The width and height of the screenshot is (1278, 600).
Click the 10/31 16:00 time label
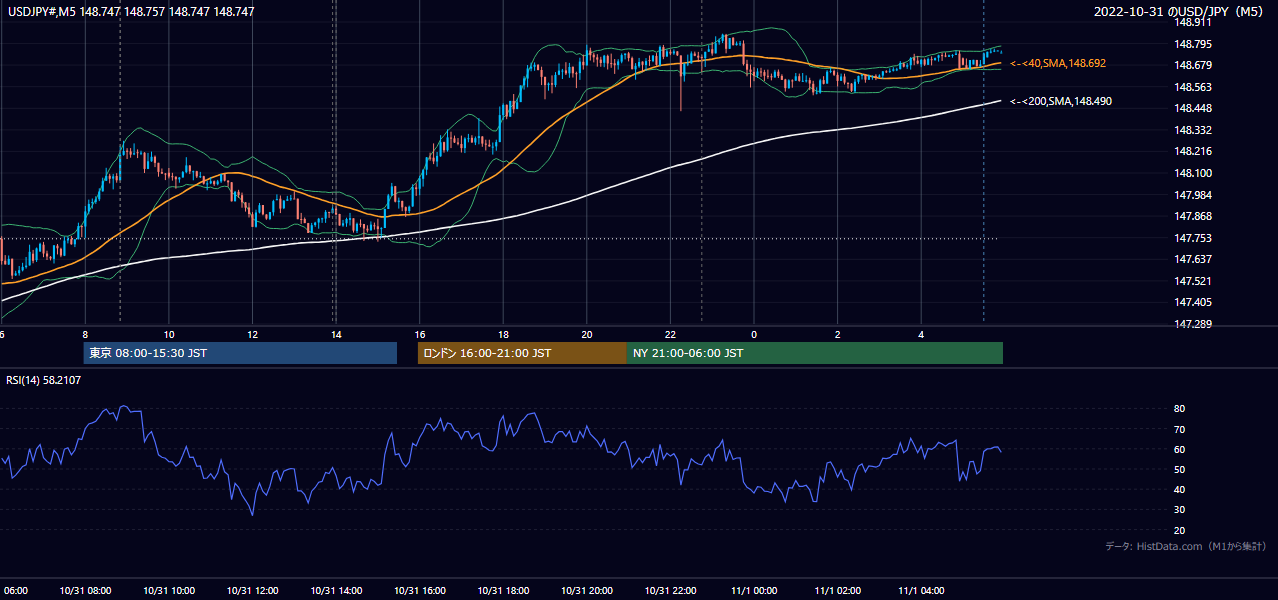point(419,590)
